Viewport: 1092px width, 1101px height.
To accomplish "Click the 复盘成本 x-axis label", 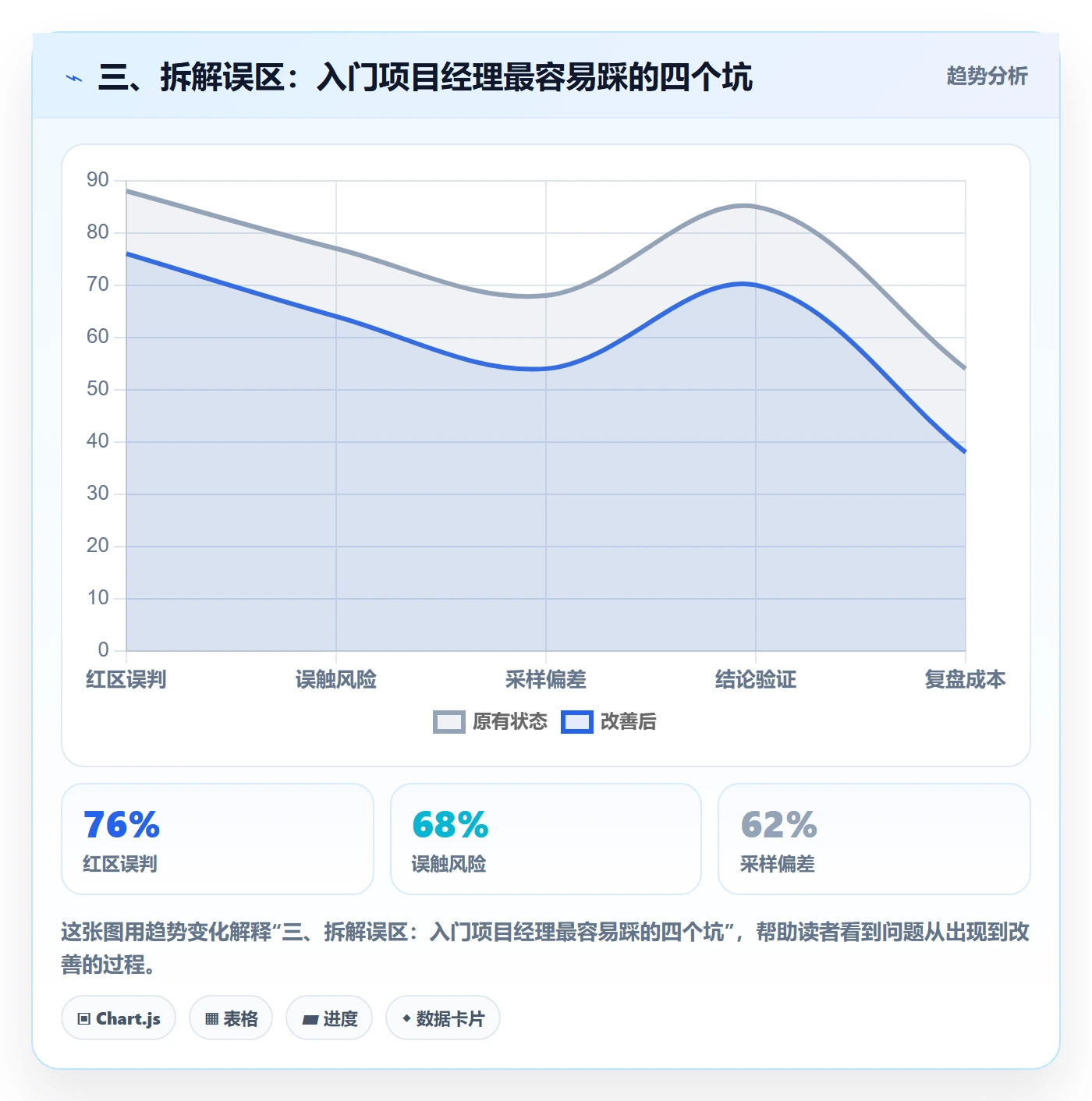I will coord(966,680).
